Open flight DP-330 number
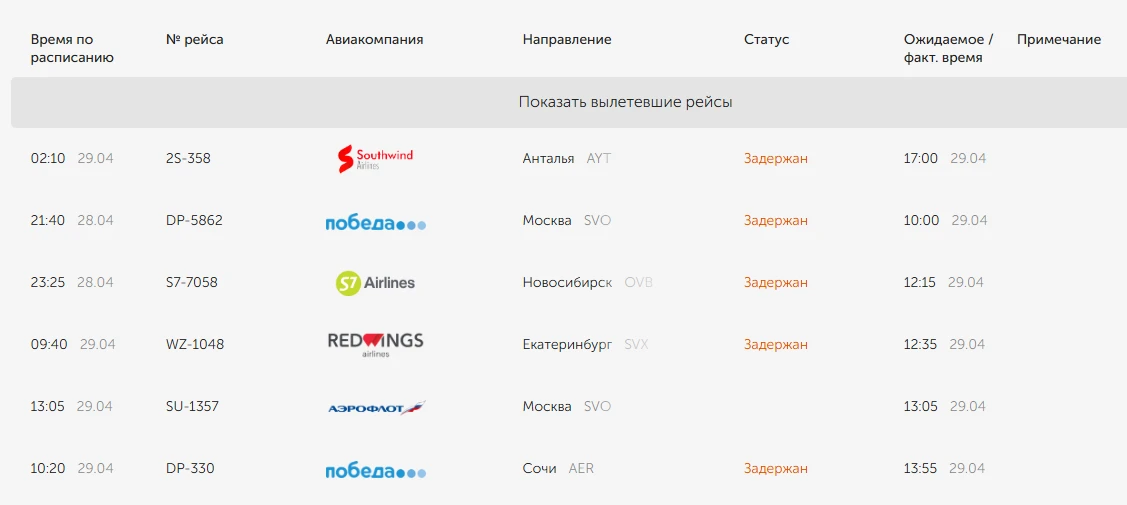This screenshot has height=505, width=1127. (x=190, y=468)
